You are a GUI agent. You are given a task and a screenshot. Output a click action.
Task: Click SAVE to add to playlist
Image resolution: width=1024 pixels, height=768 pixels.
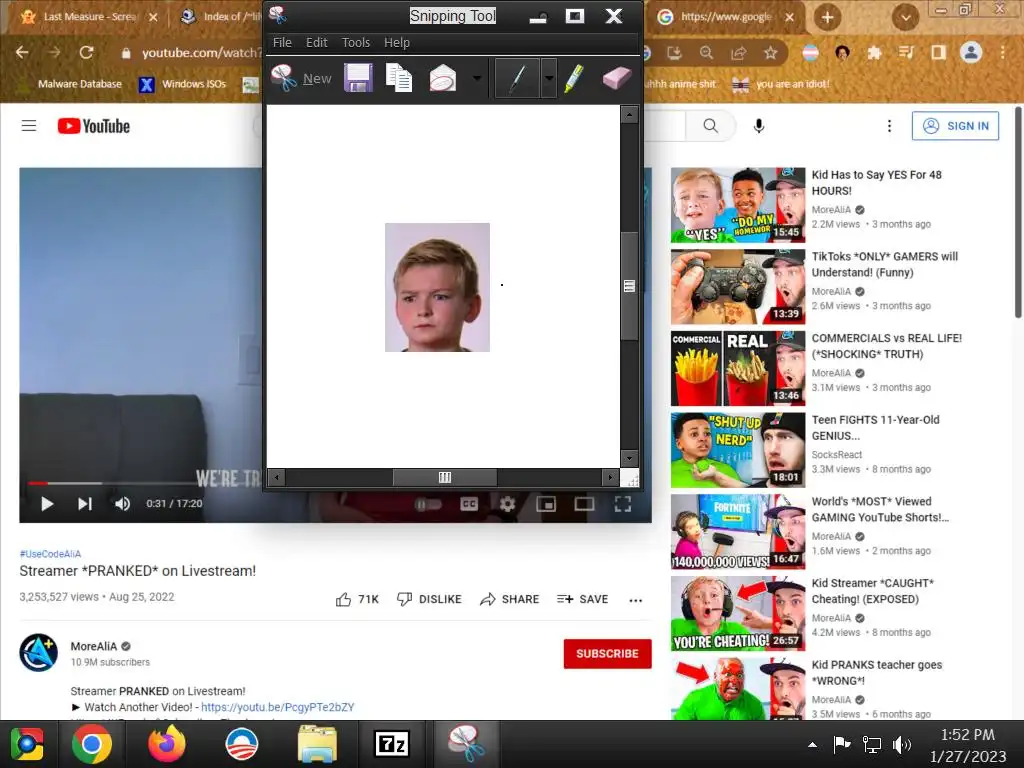tap(583, 600)
